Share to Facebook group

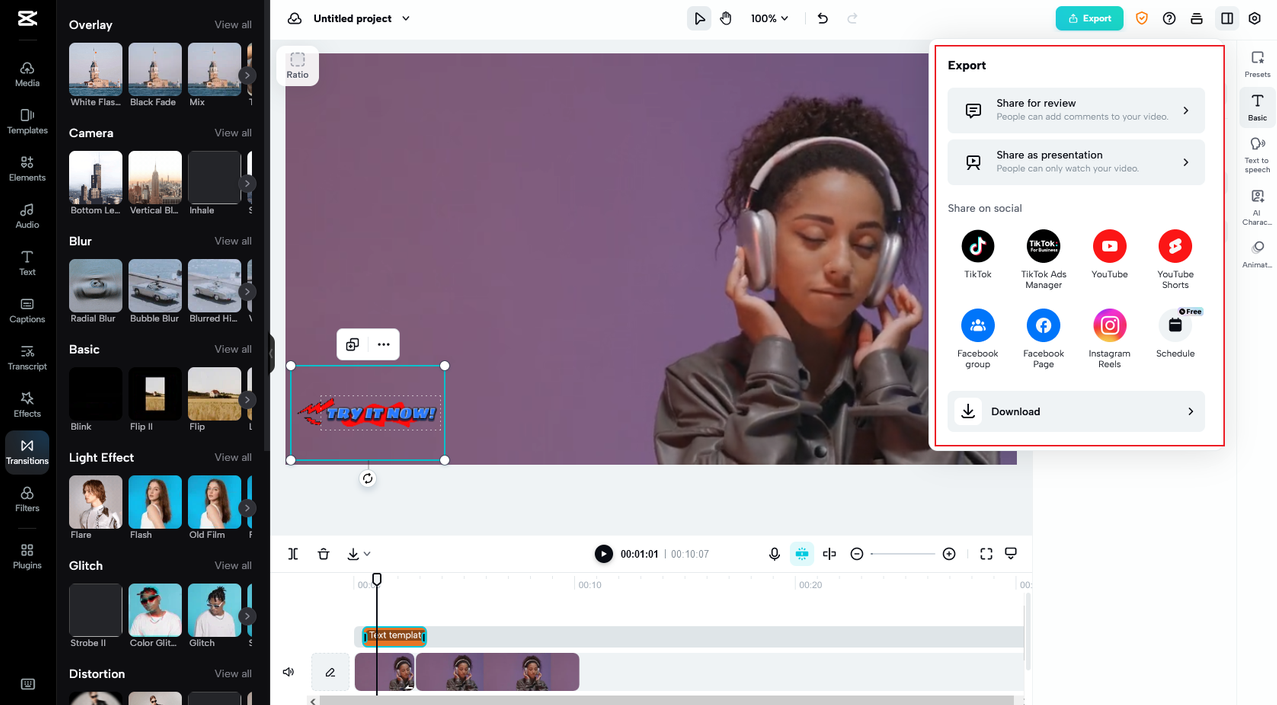click(x=978, y=338)
